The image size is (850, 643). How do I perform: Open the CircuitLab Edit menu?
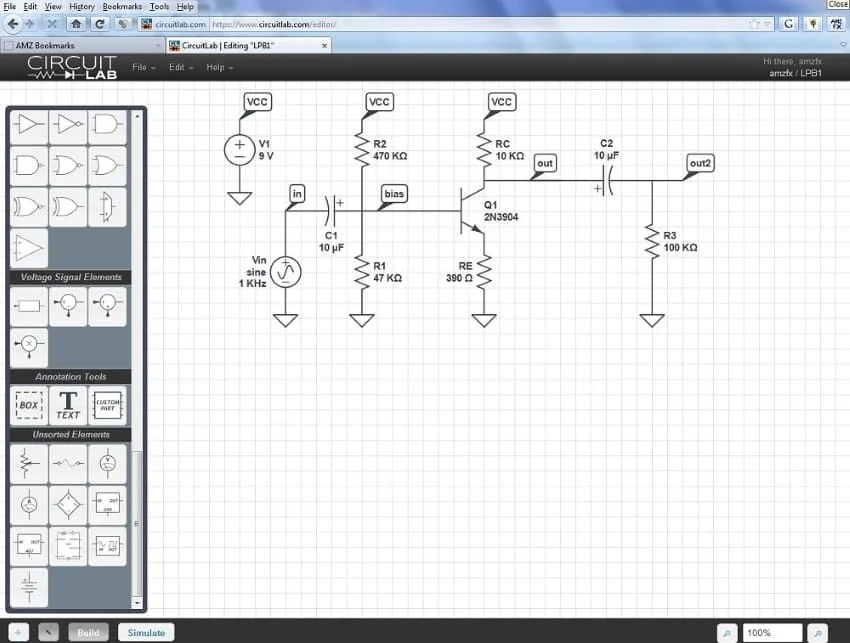click(178, 67)
